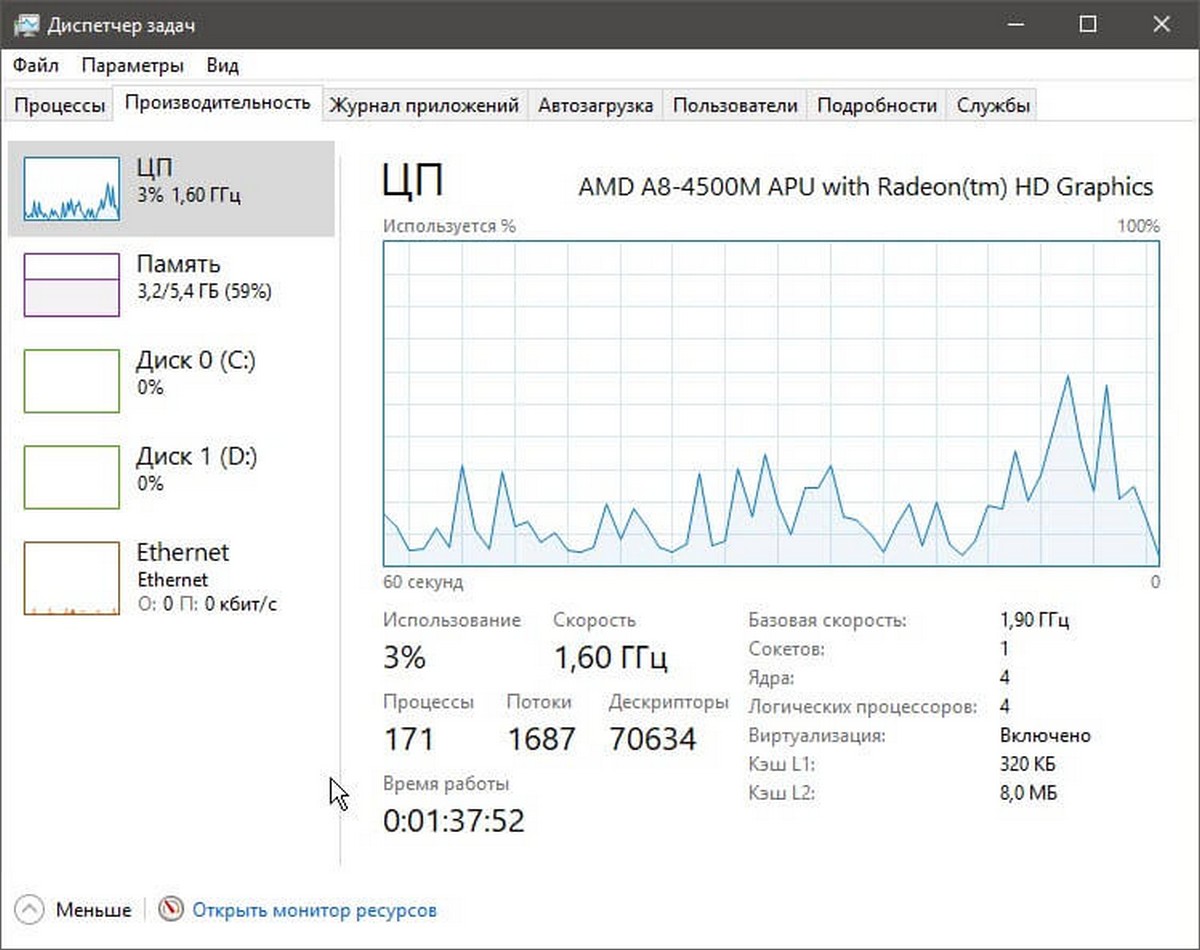This screenshot has width=1200, height=950.
Task: Select the Диск 1 (D:) graph thumbnail
Action: pos(72,477)
